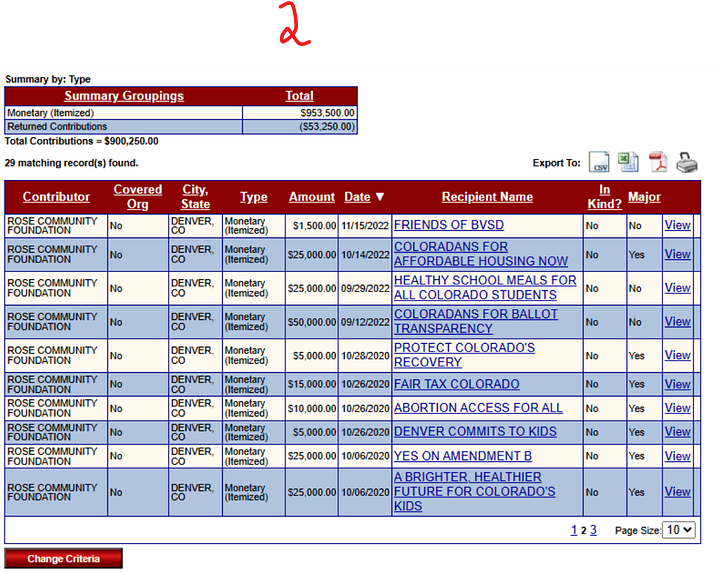This screenshot has height=572, width=720.
Task: Select the 09/29/2022 date cell
Action: [365, 288]
